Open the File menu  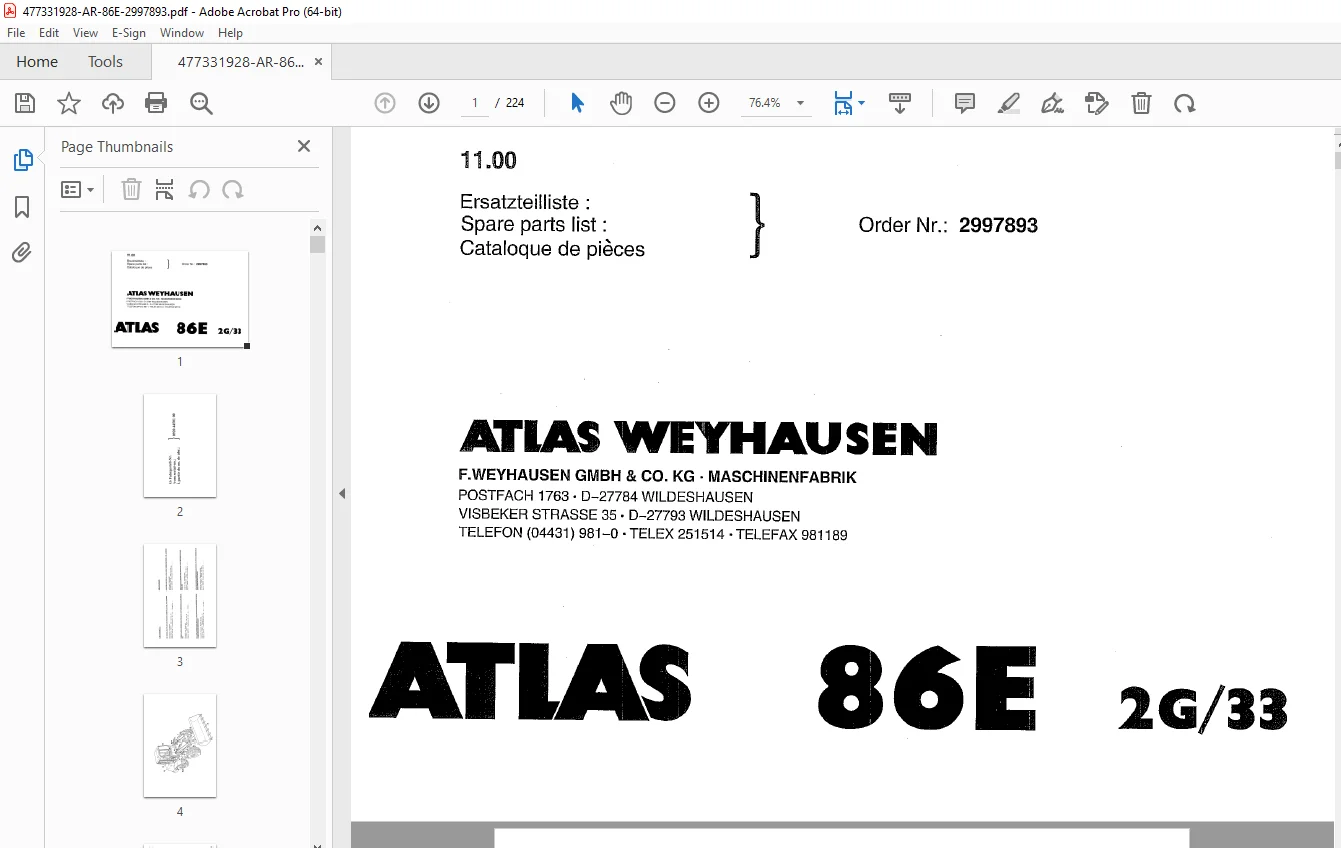click(16, 33)
